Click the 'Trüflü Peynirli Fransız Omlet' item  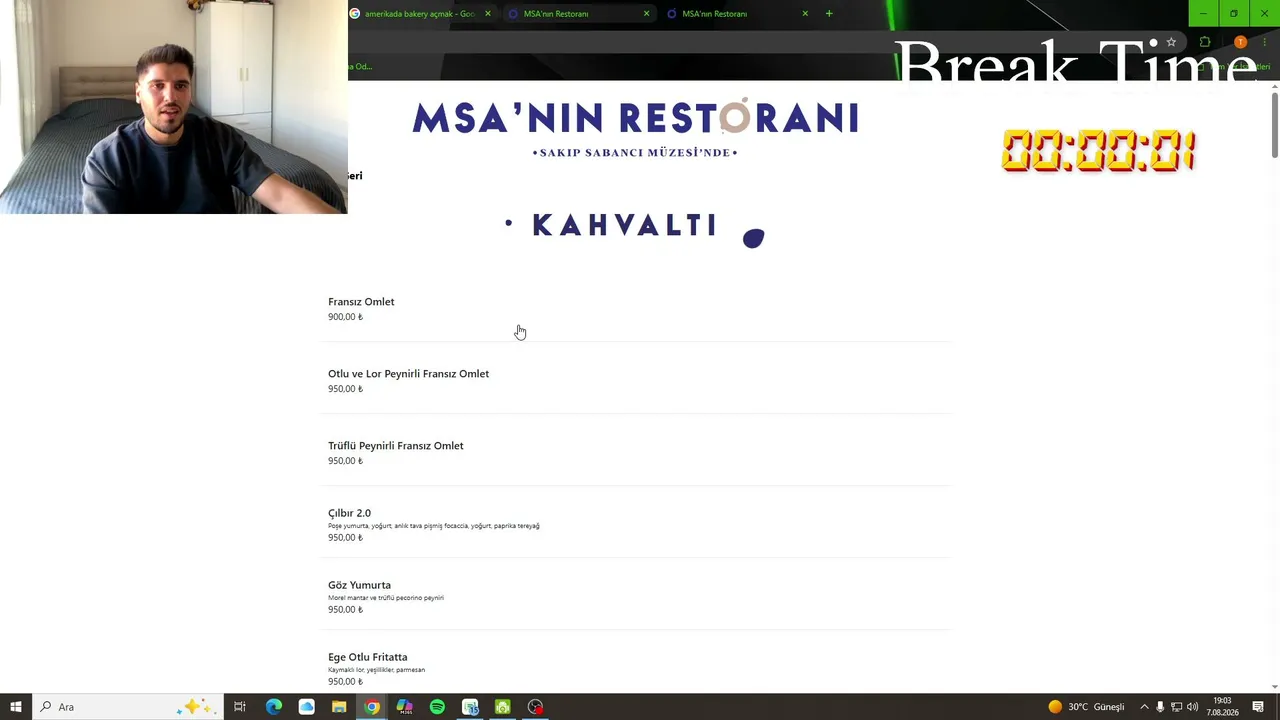click(x=396, y=446)
